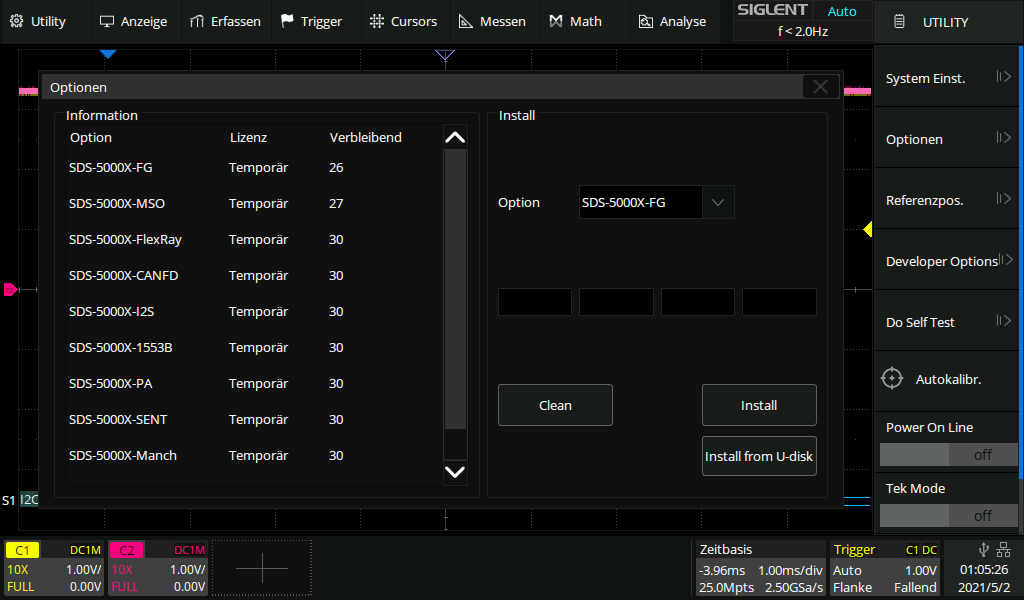1024x600 pixels.
Task: Click the fourth license key field
Action: pos(779,302)
